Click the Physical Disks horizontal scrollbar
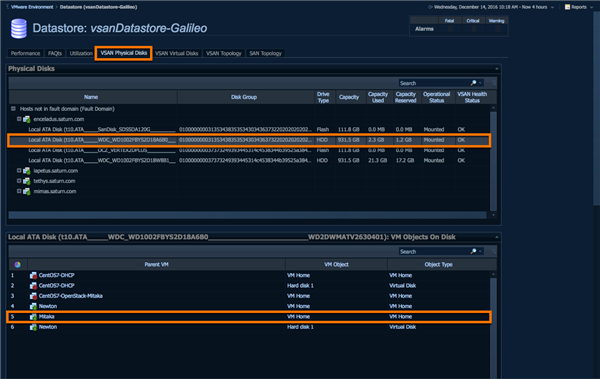 click(247, 215)
